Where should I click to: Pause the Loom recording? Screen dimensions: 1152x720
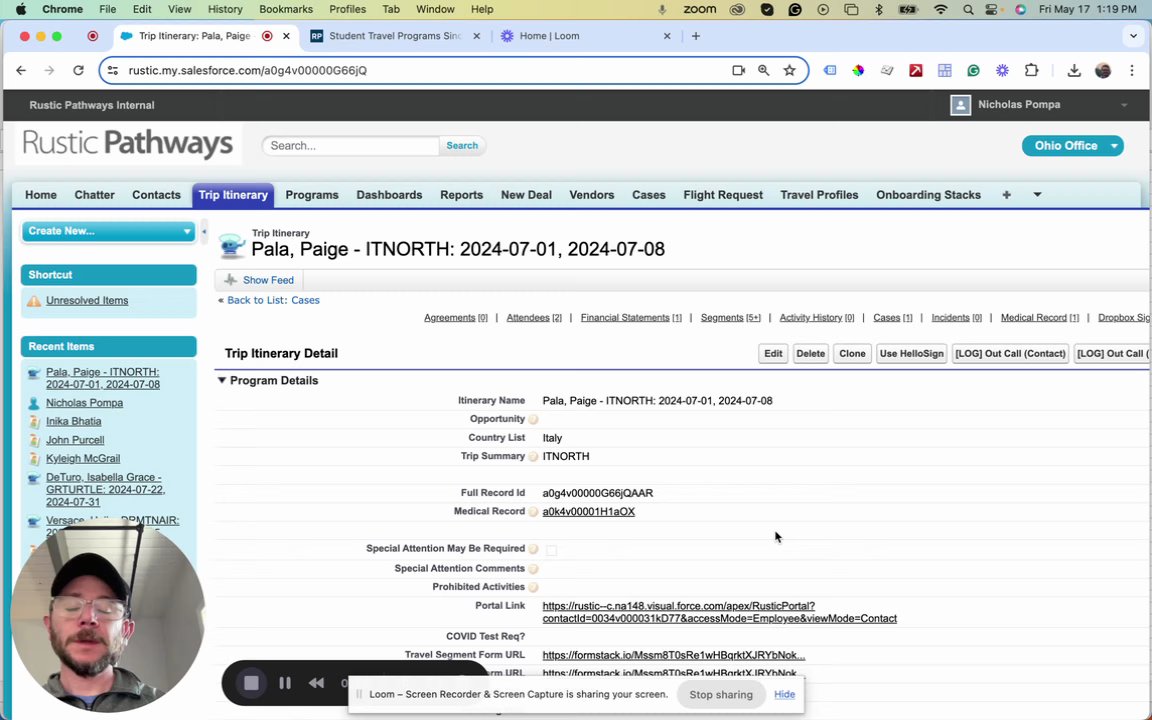[285, 683]
